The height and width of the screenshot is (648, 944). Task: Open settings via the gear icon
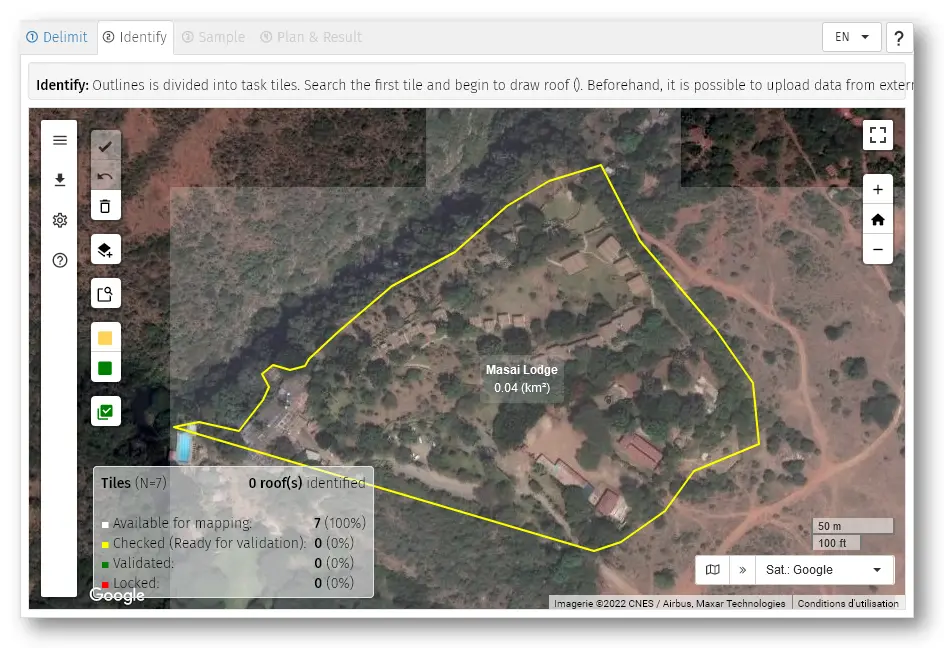point(60,220)
